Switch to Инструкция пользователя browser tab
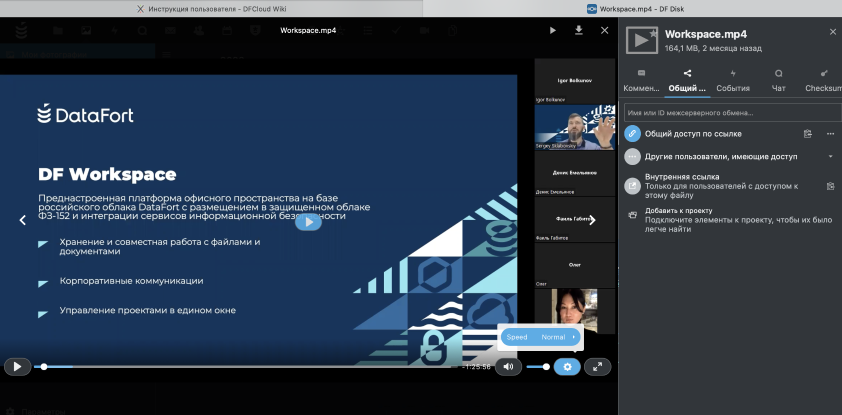 point(212,9)
